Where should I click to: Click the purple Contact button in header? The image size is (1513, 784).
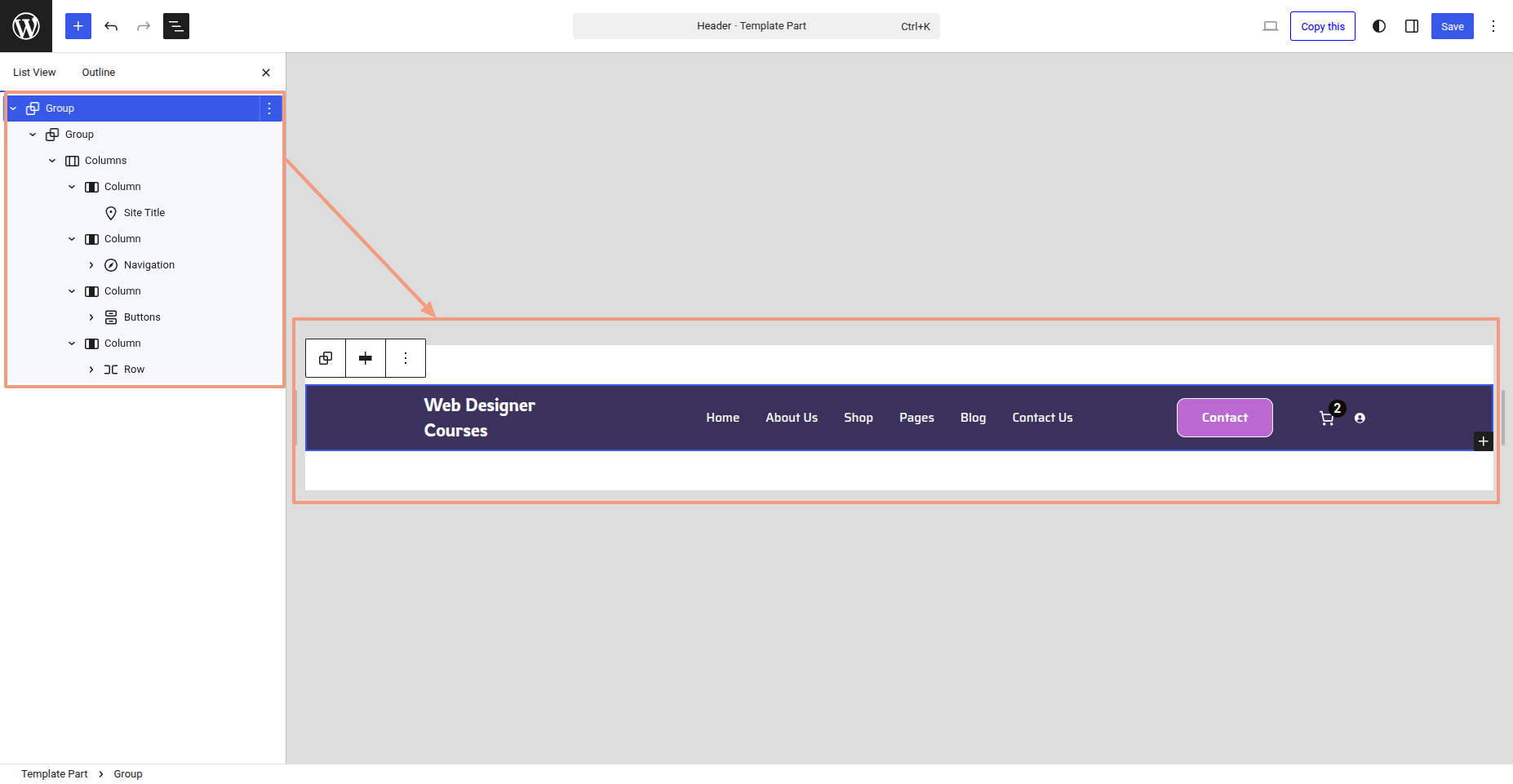coord(1224,418)
